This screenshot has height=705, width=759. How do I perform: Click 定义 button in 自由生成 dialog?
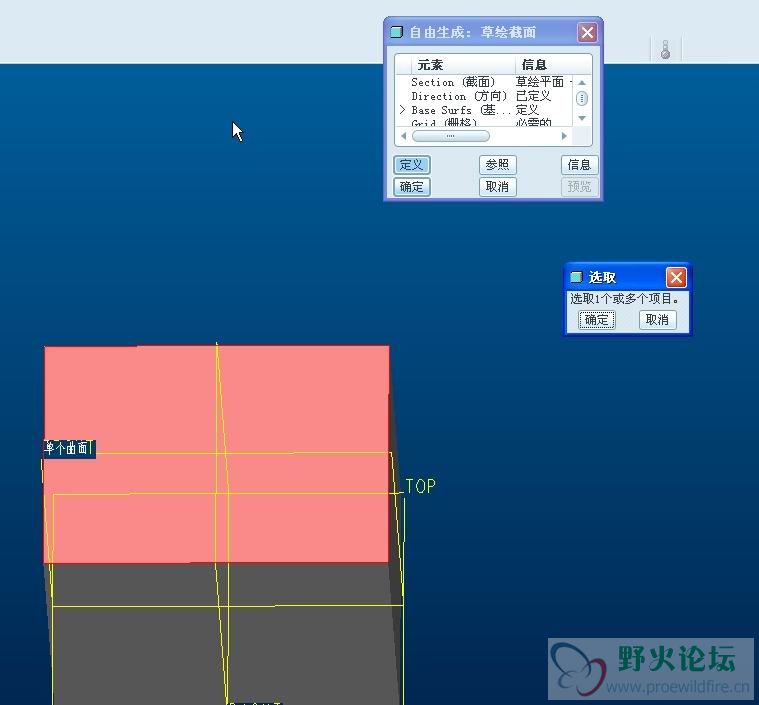pyautogui.click(x=411, y=165)
